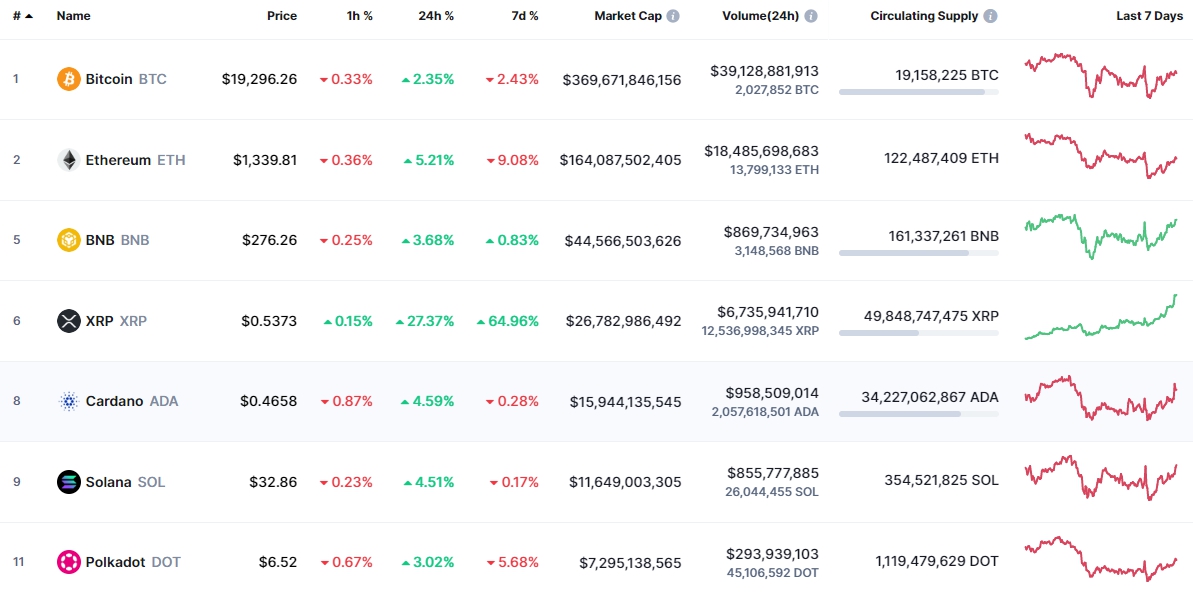Click Bitcoin volume $39,128,881,913
The width and height of the screenshot is (1193, 595).
point(765,71)
